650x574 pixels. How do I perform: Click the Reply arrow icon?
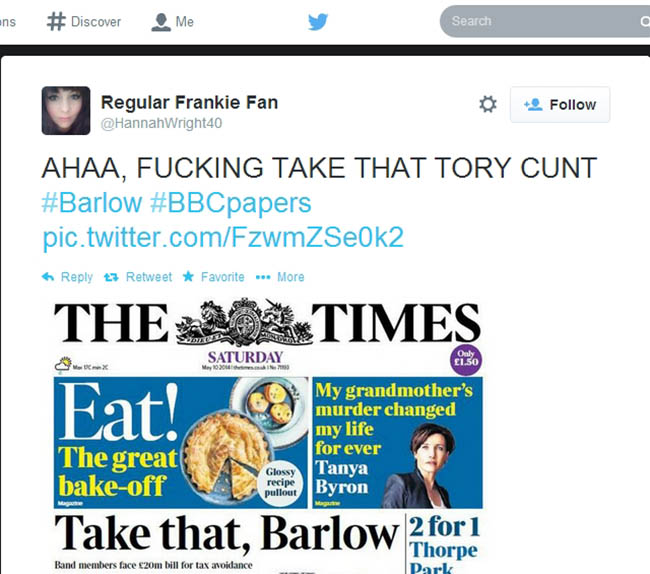coord(48,276)
